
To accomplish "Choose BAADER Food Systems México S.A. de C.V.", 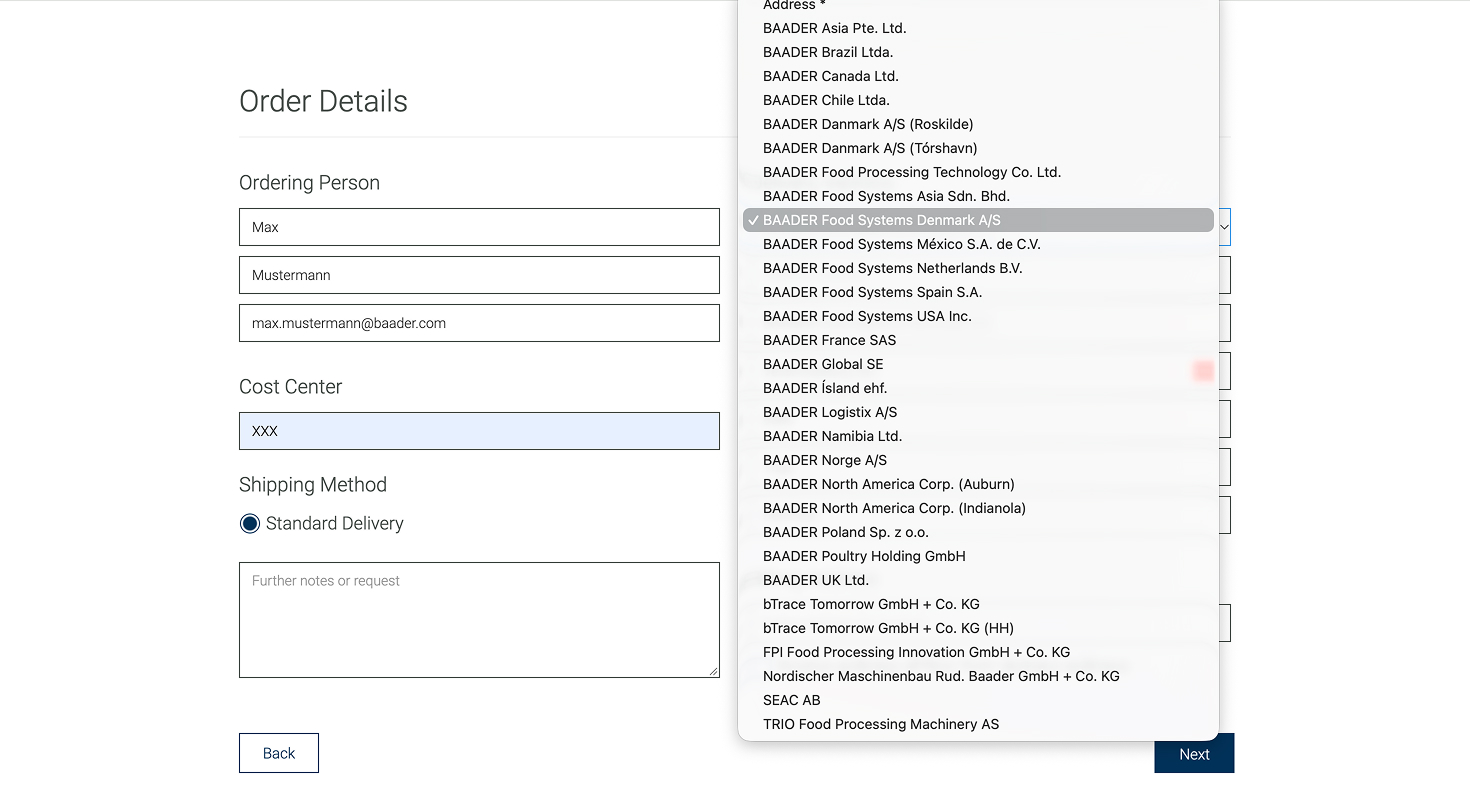I will [978, 244].
